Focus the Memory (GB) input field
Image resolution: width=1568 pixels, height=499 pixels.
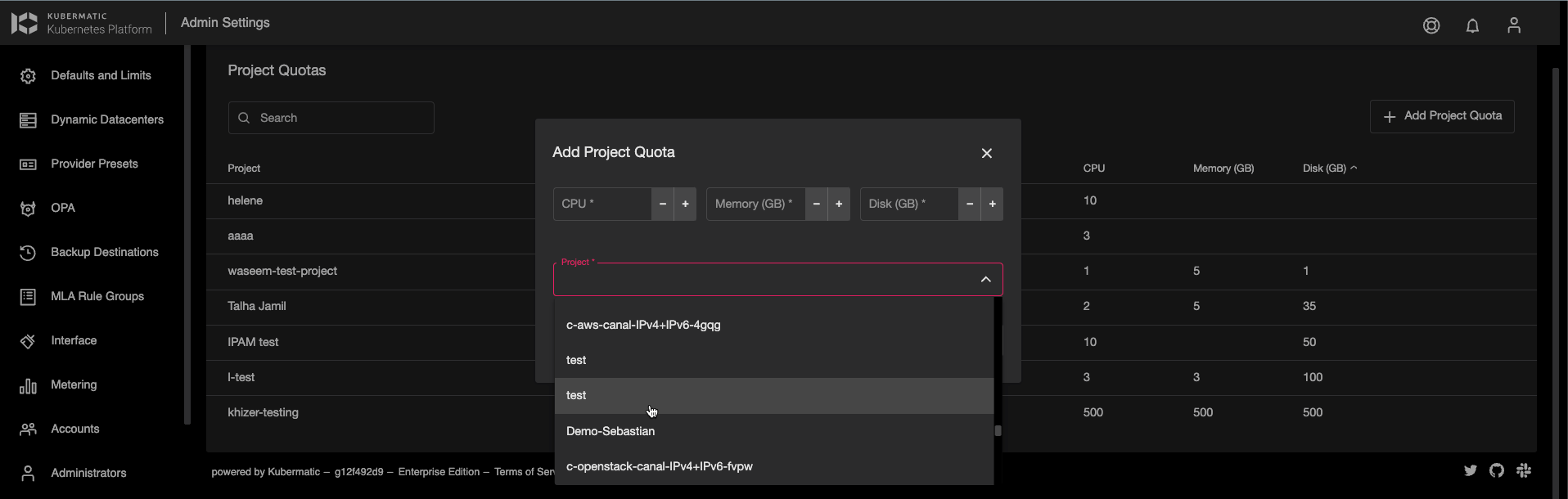756,204
